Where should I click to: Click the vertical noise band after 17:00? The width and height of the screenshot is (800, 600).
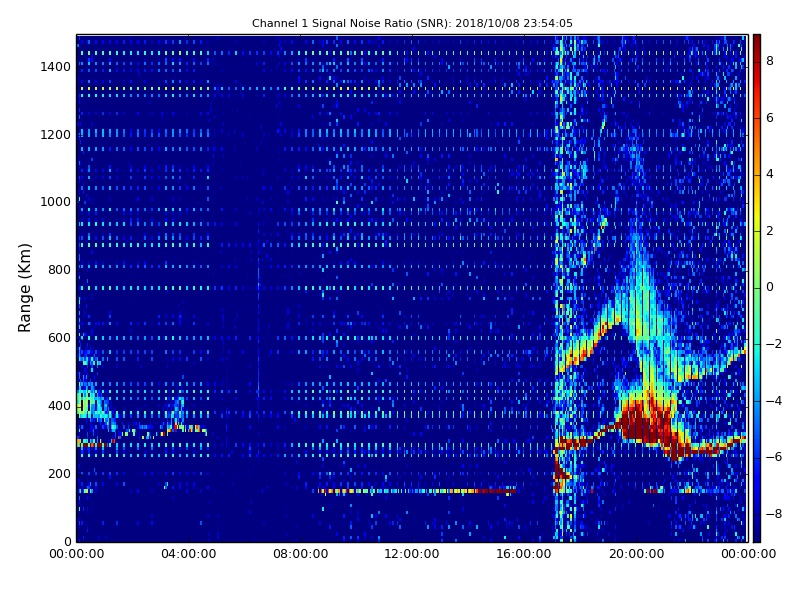(565, 288)
